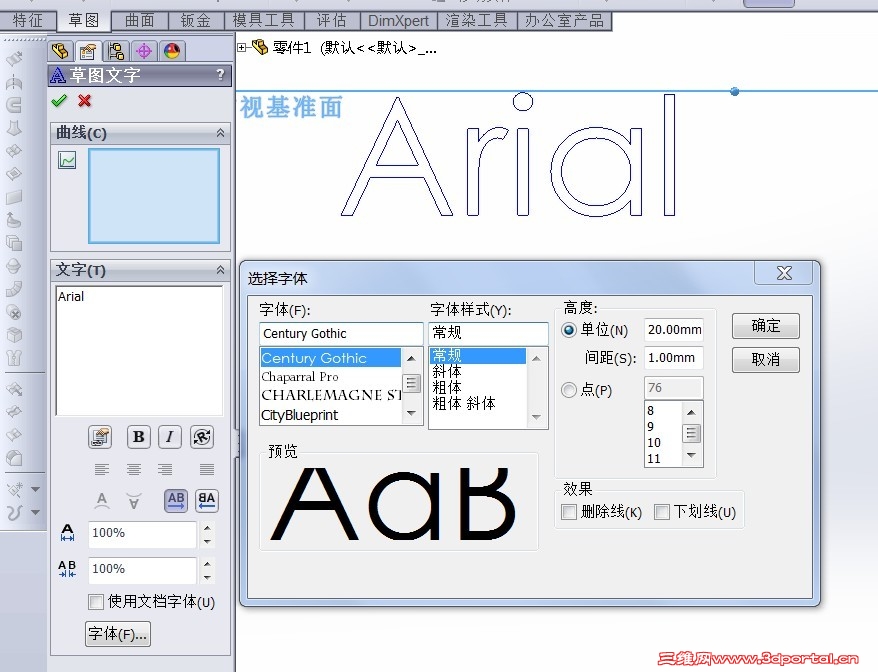The width and height of the screenshot is (878, 672).
Task: Increase the 100% width spinner
Action: point(207,528)
